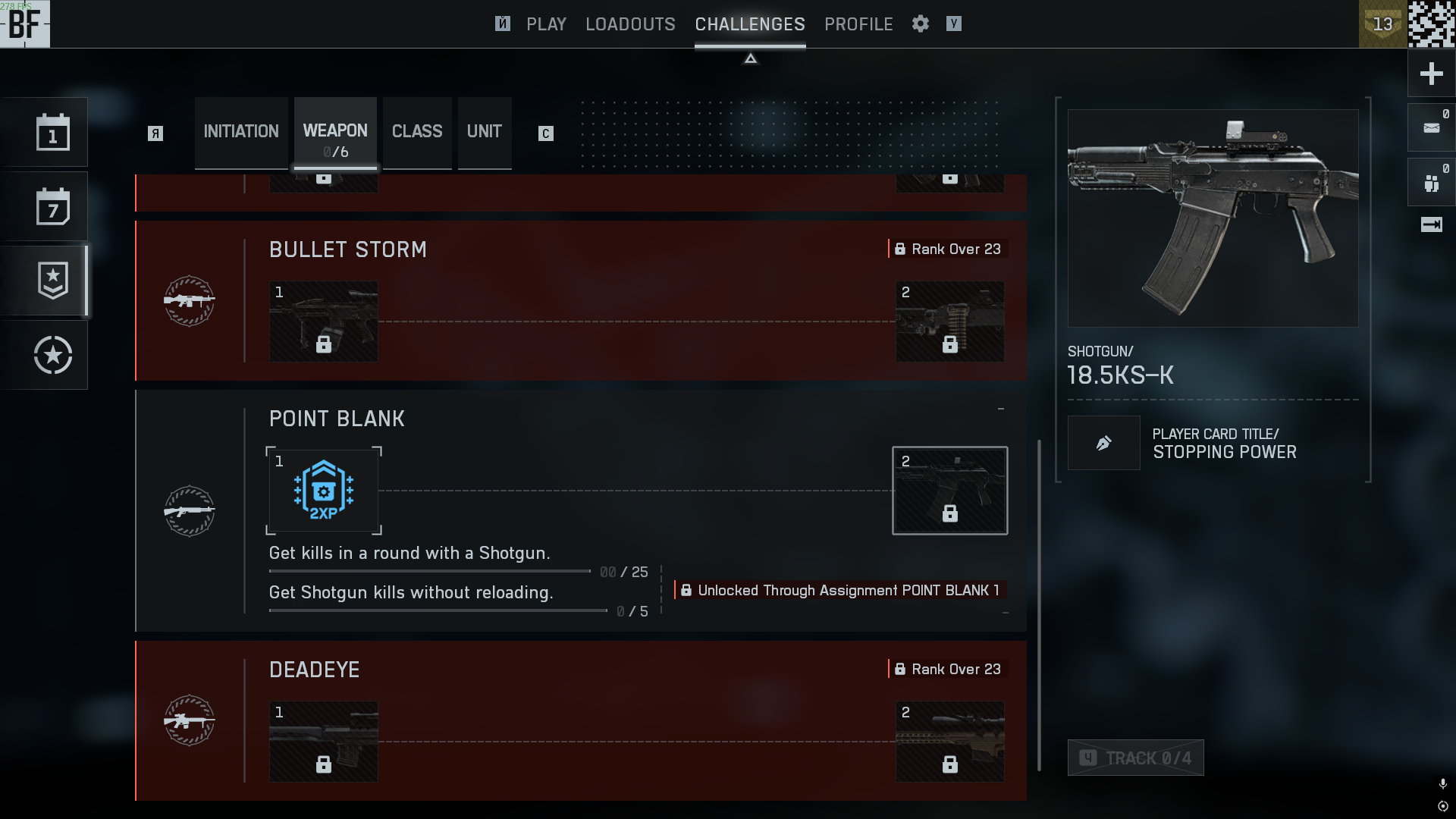Click the assignments list scrollbar
1456x819 pixels.
point(1039,605)
